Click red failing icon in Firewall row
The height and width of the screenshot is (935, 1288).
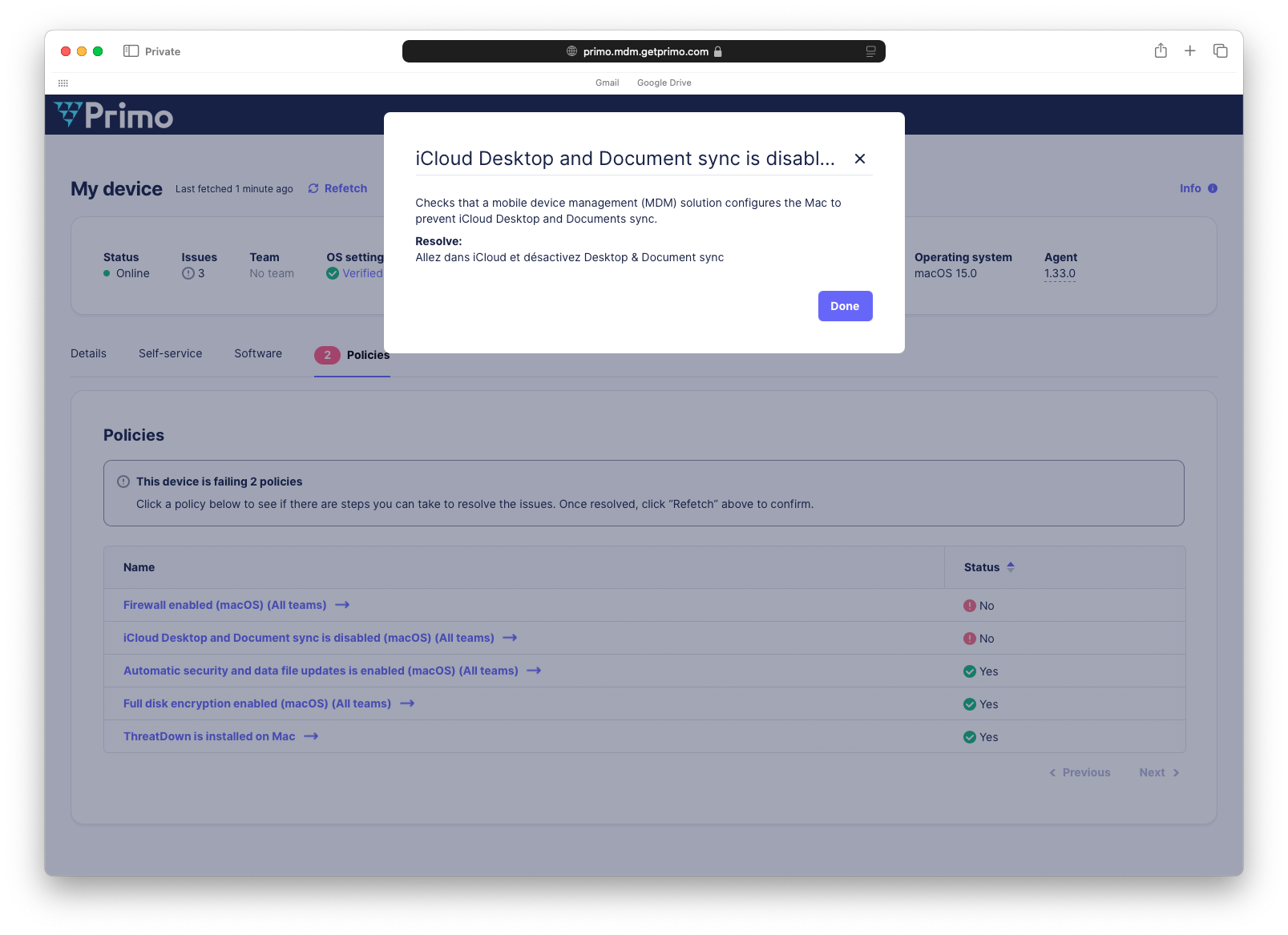click(970, 606)
